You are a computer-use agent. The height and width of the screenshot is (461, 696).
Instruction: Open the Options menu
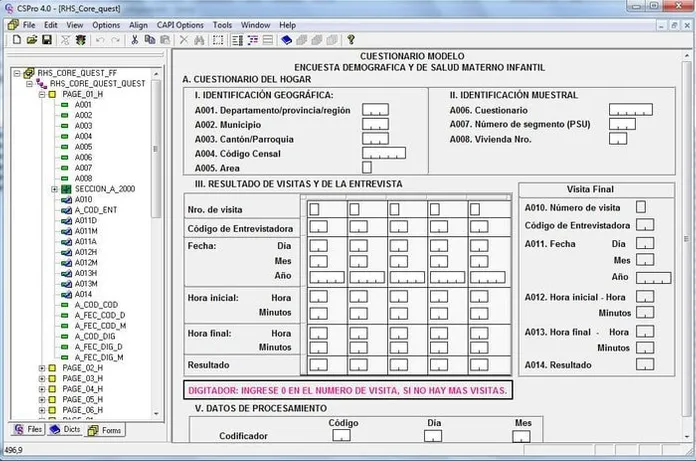coord(106,25)
